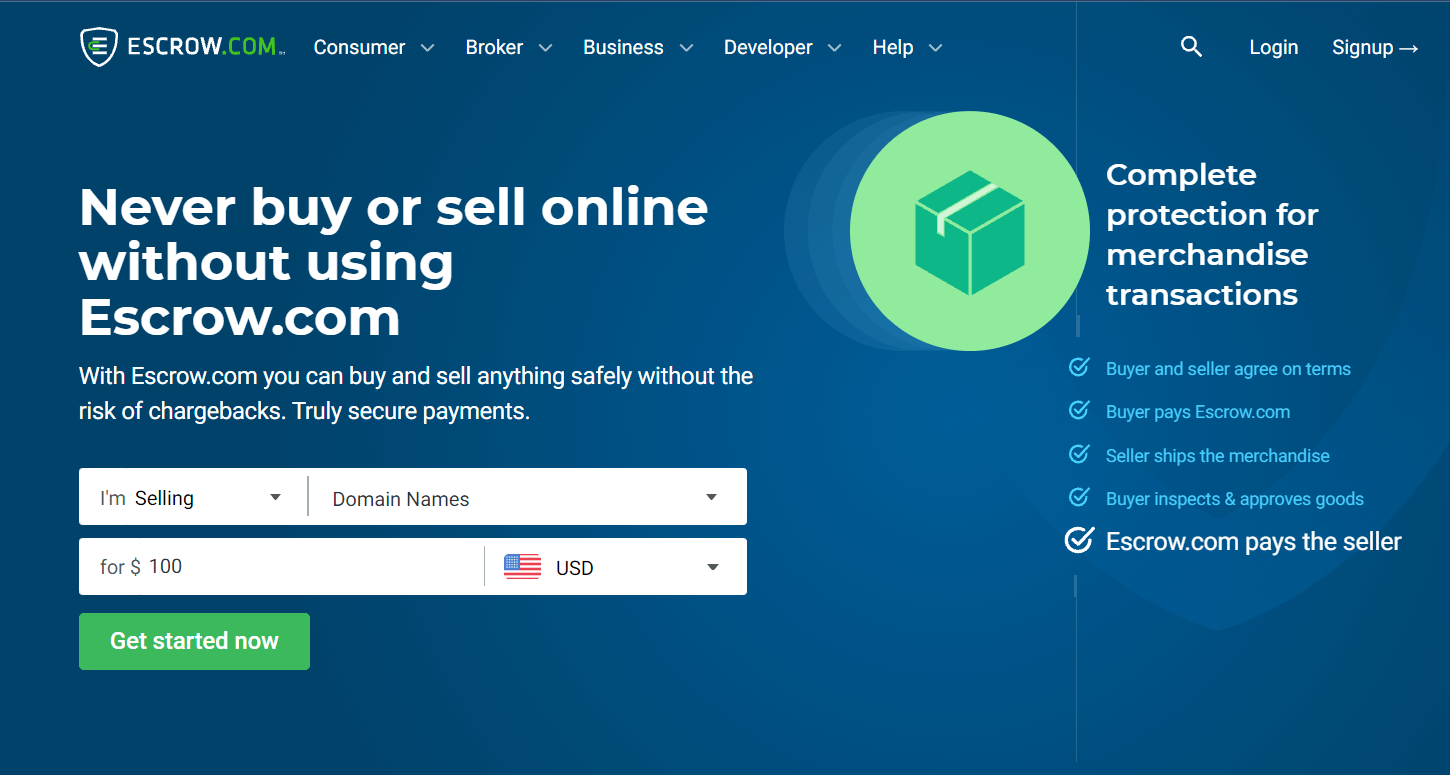This screenshot has width=1450, height=775.
Task: Expand the Broker menu chevron
Action: point(545,47)
